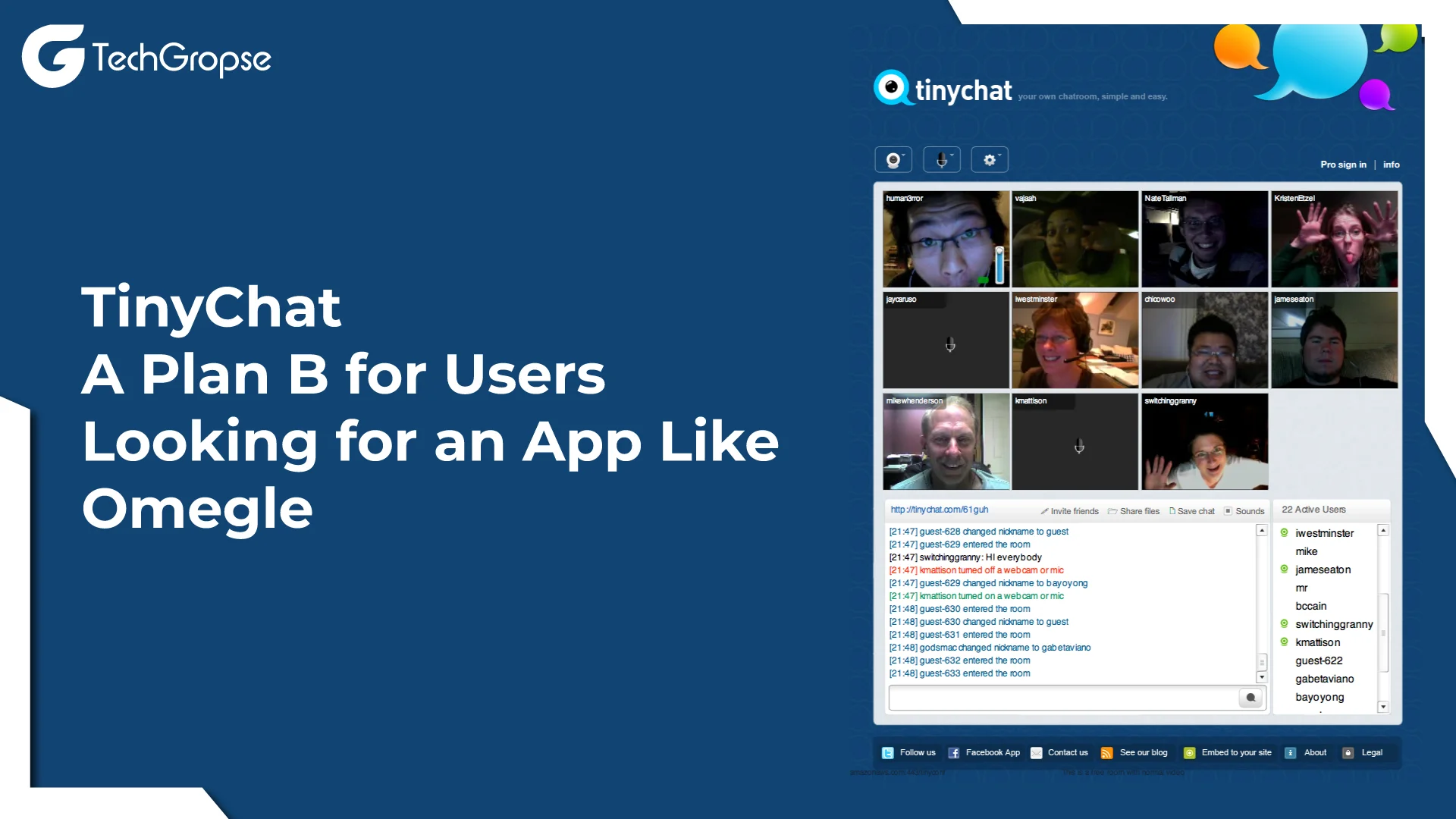Click the Facebook App icon

954,753
